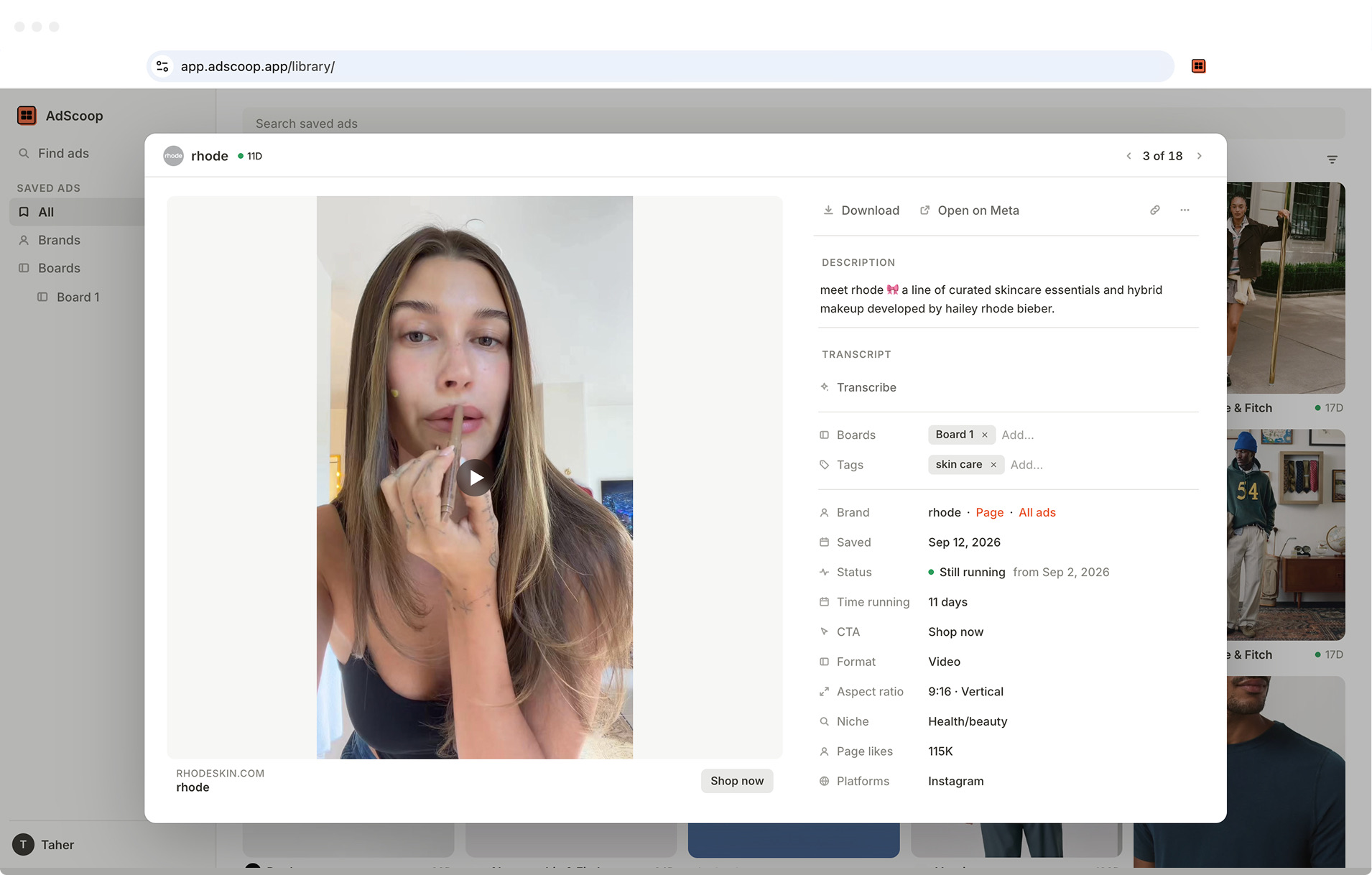1372x875 pixels.
Task: Open Board 1 in the sidebar tree
Action: click(x=77, y=297)
